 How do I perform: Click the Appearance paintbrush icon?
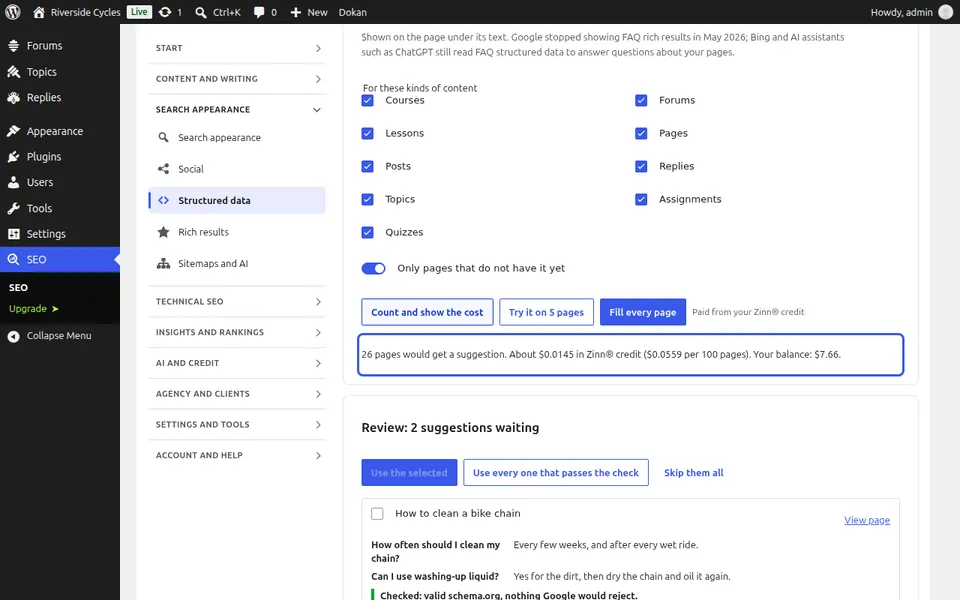[x=13, y=131]
